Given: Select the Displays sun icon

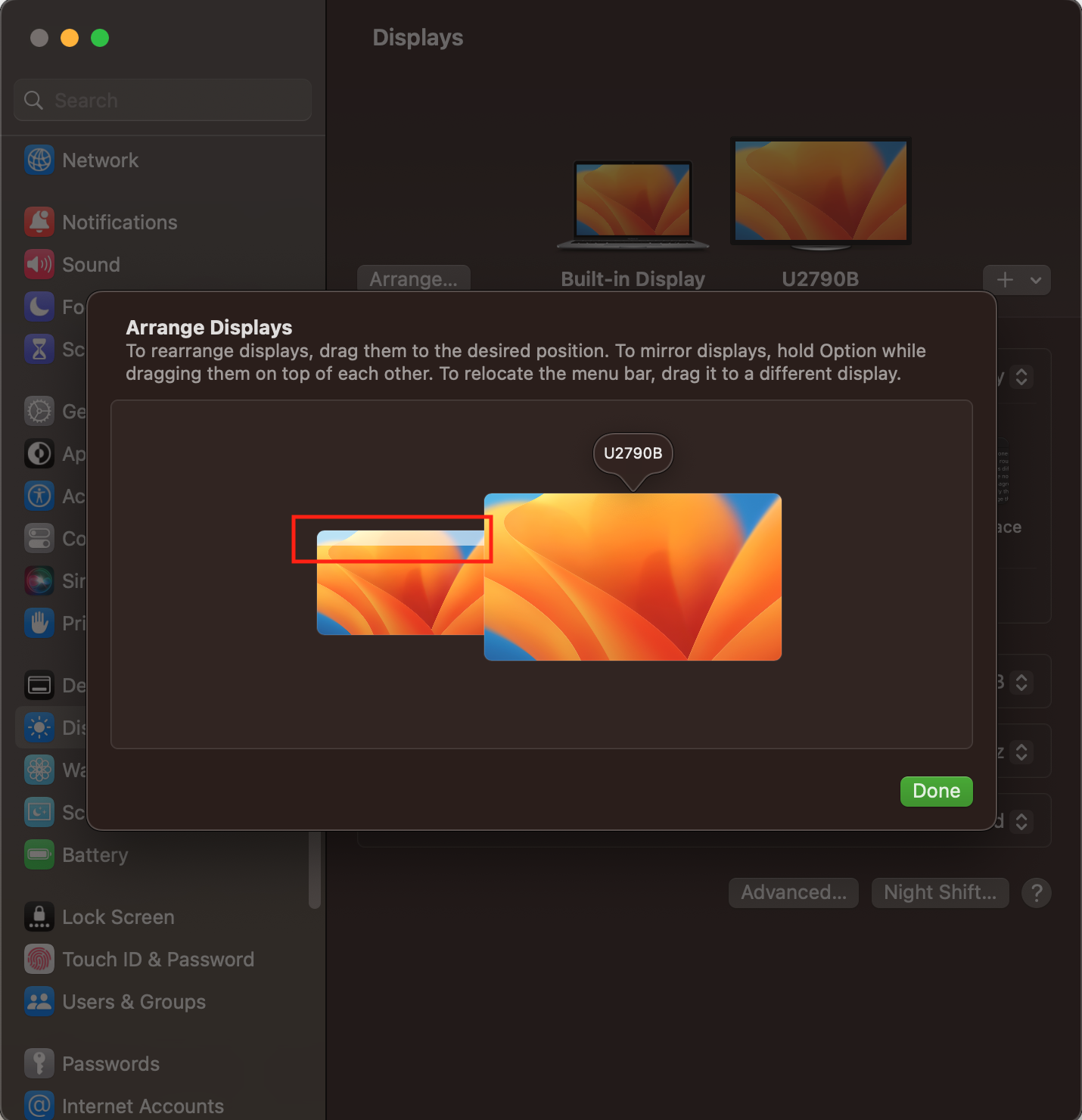Looking at the screenshot, I should [39, 728].
